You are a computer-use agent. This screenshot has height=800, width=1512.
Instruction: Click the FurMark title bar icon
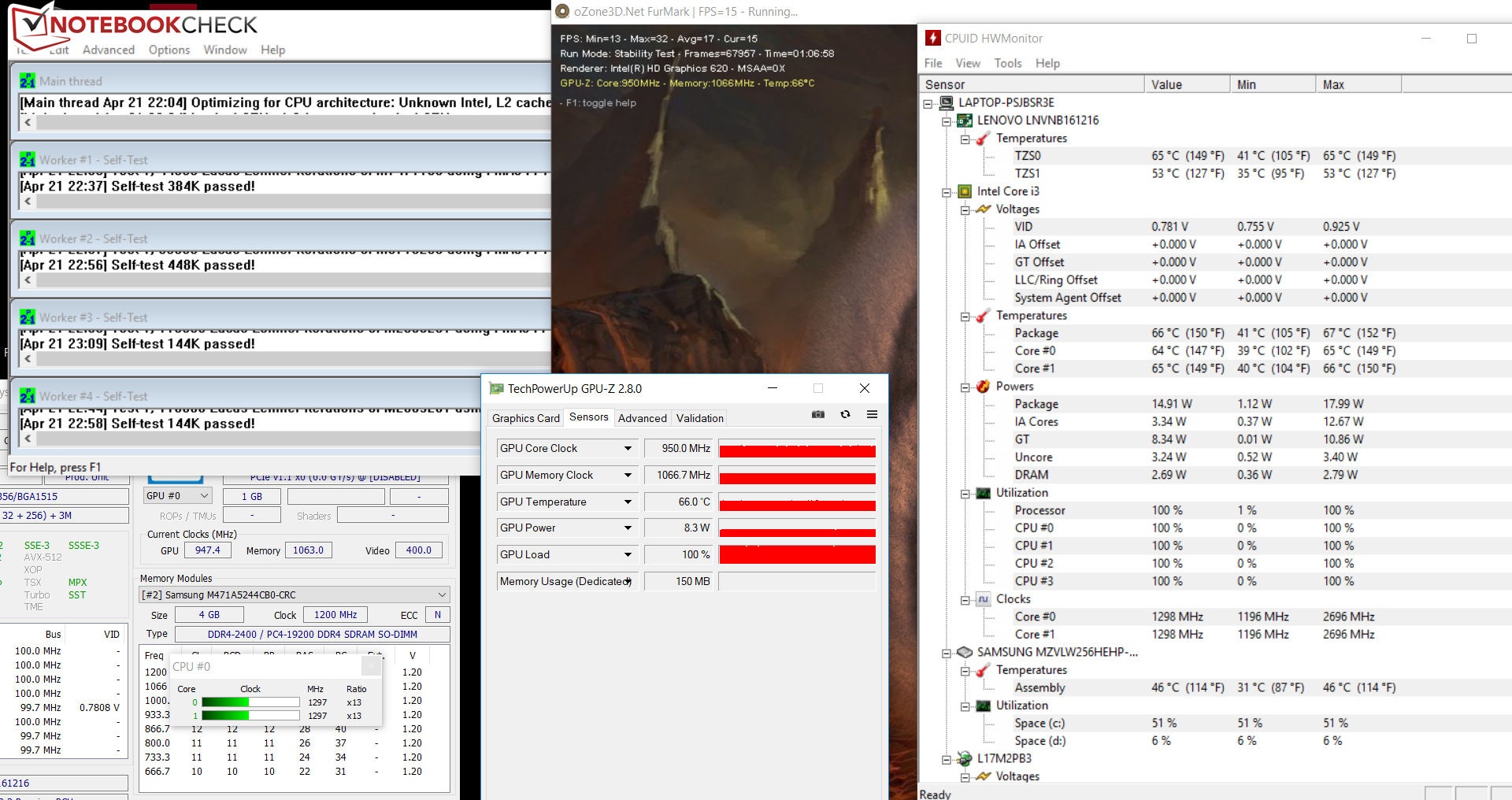click(x=562, y=11)
